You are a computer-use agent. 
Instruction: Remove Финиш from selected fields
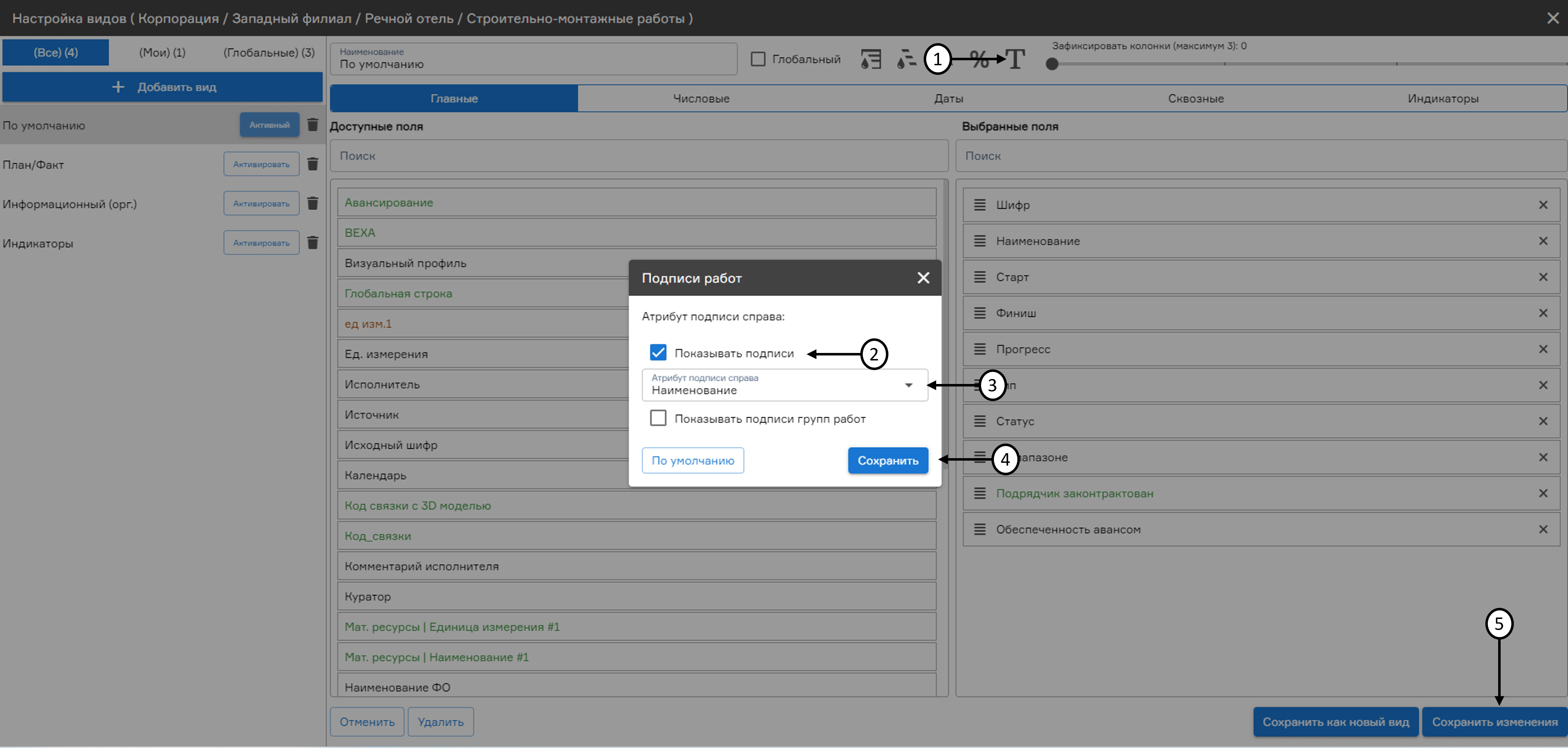point(1543,313)
